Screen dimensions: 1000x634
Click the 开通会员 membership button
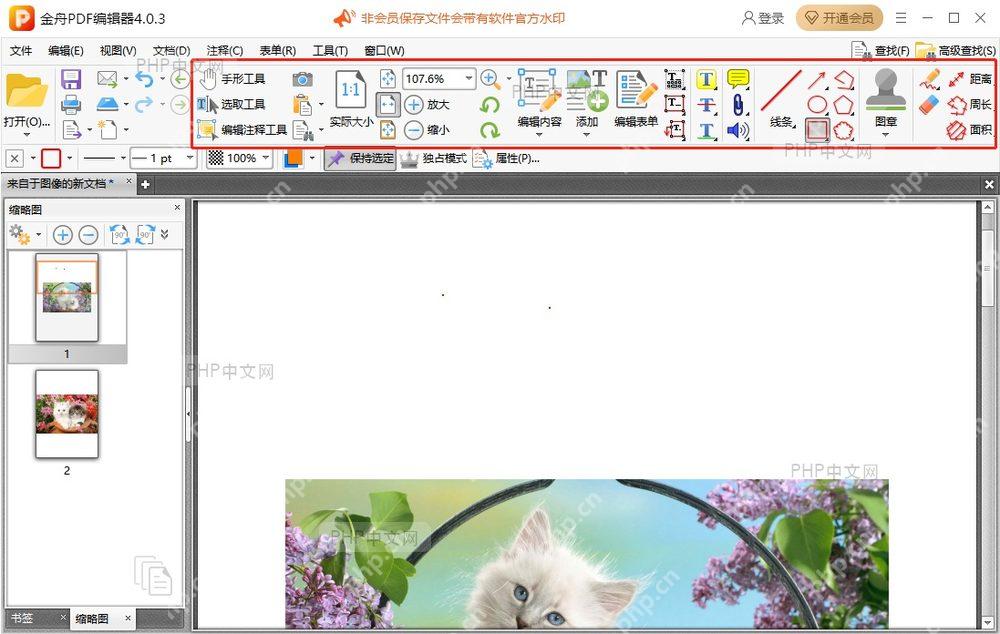click(839, 18)
